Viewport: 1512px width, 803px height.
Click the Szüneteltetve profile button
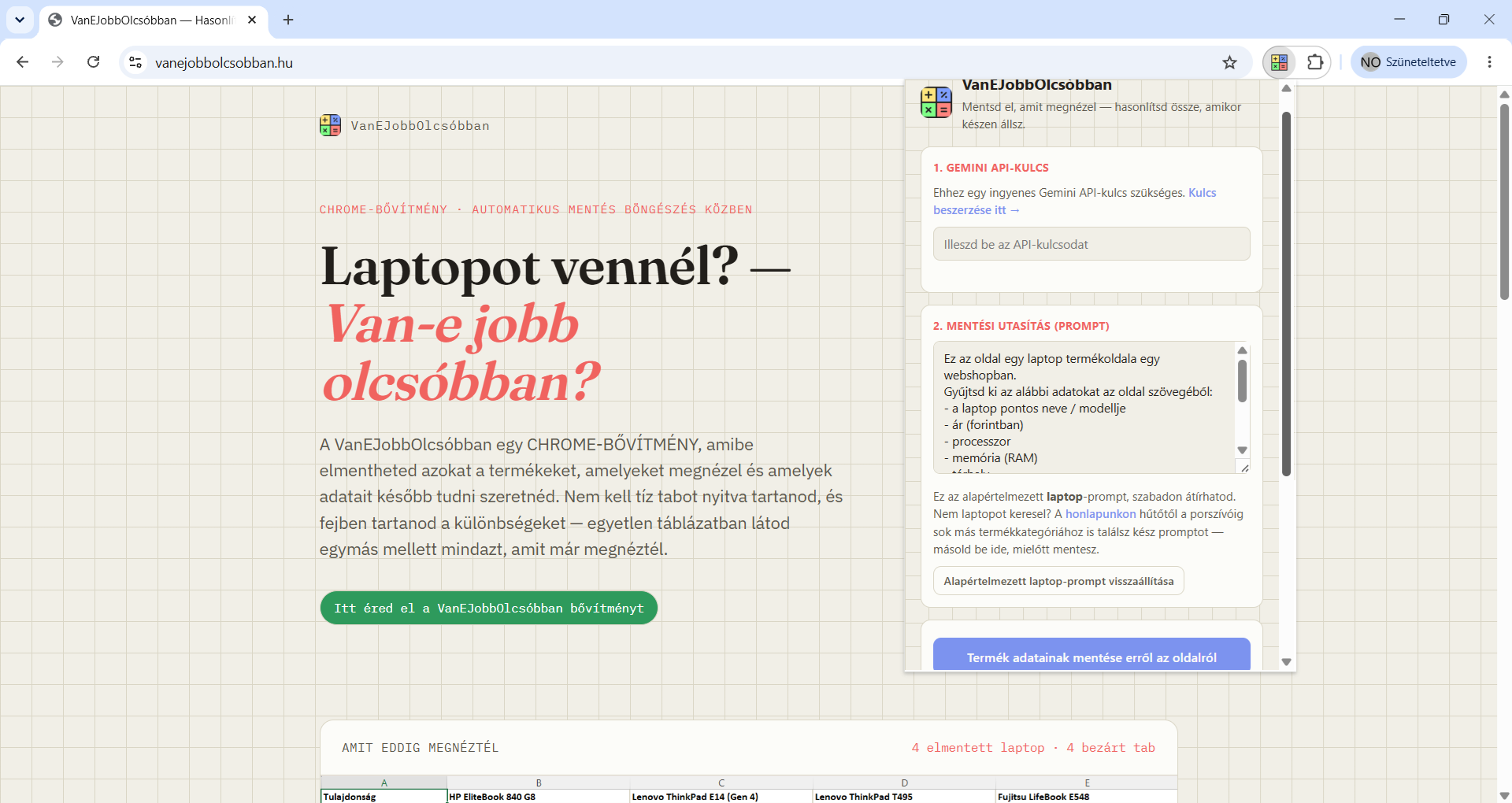[x=1409, y=62]
